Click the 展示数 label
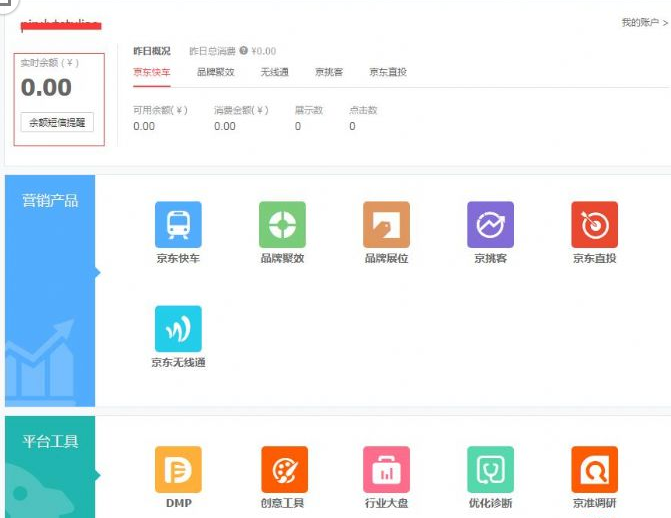This screenshot has width=671, height=518. click(x=309, y=110)
